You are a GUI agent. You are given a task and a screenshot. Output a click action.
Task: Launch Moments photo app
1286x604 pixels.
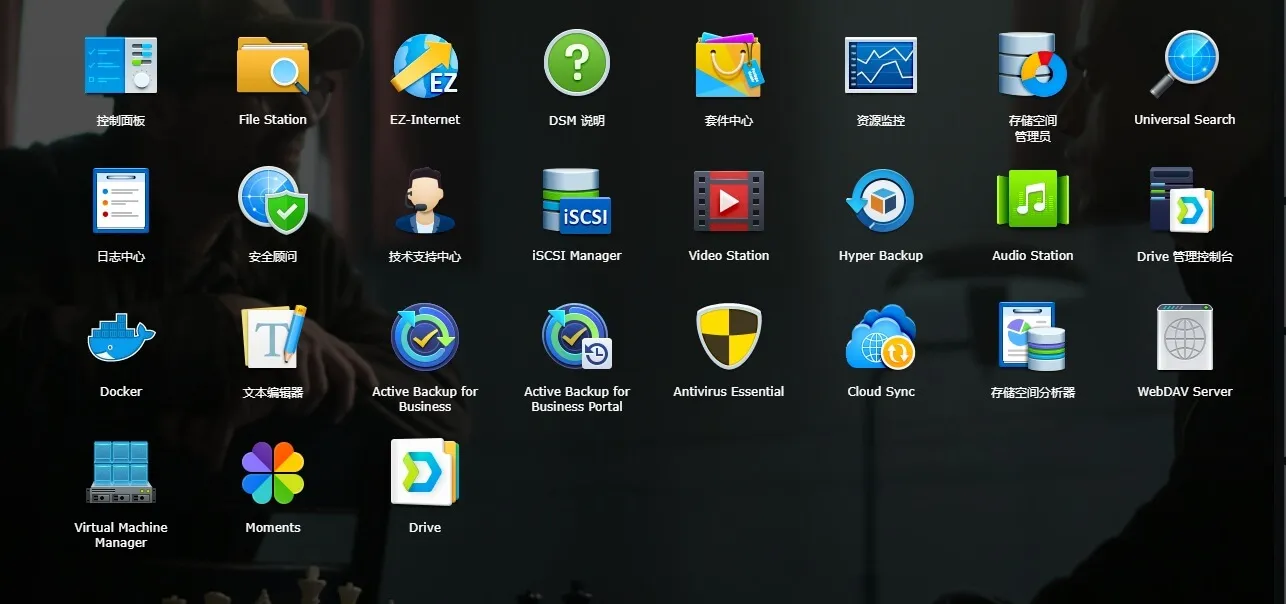tap(273, 473)
